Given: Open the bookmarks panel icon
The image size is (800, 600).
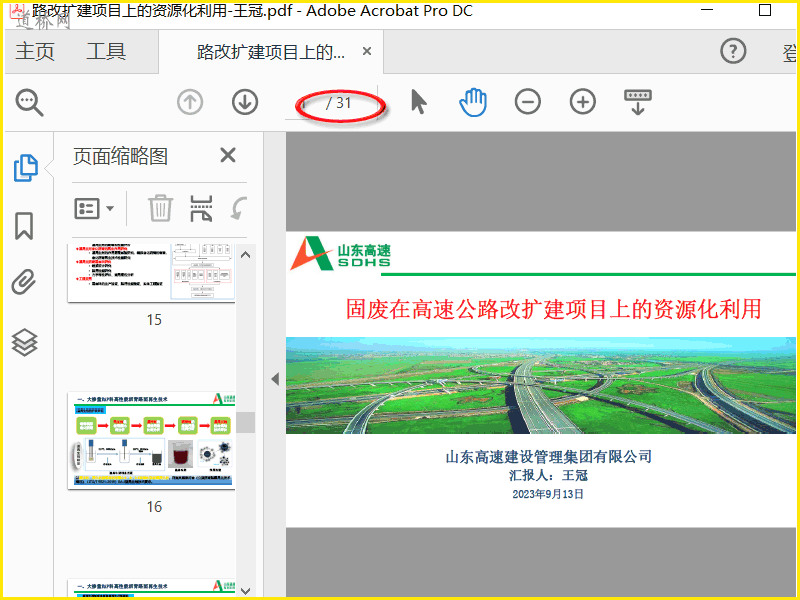Looking at the screenshot, I should pyautogui.click(x=24, y=226).
